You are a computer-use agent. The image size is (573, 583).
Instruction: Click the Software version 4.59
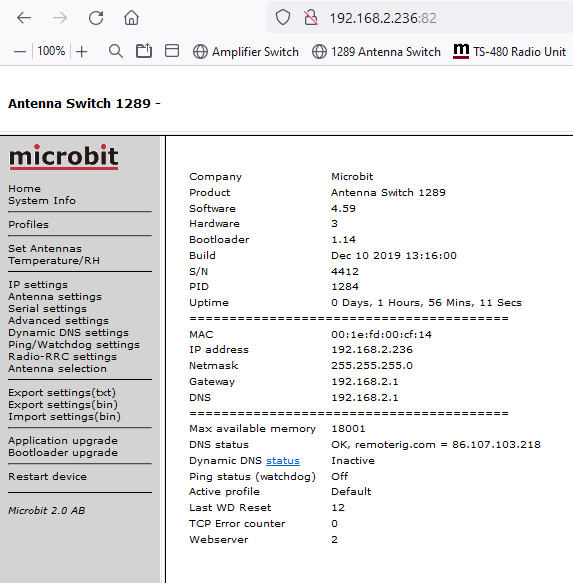343,209
